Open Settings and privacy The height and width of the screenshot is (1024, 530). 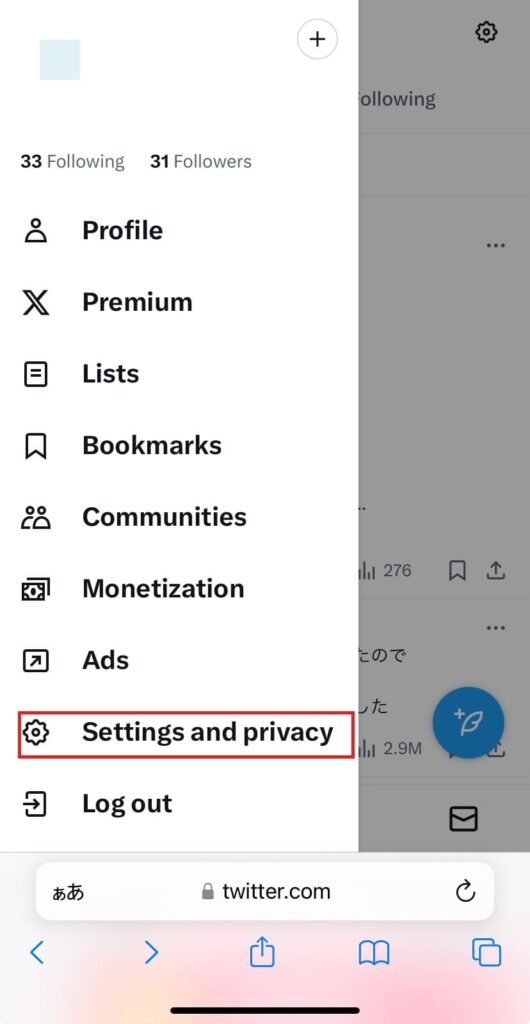click(x=186, y=735)
